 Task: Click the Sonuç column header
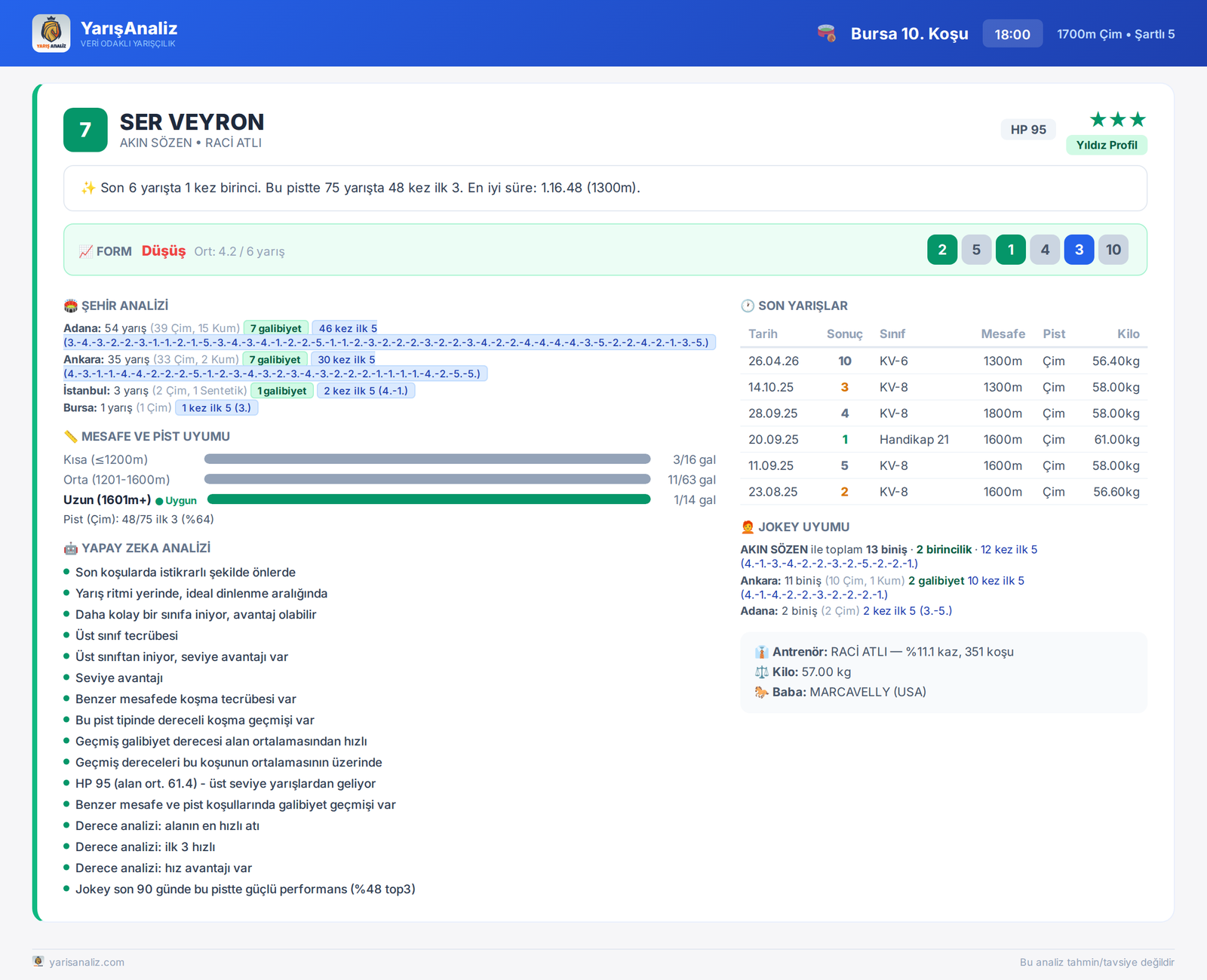[x=844, y=333]
